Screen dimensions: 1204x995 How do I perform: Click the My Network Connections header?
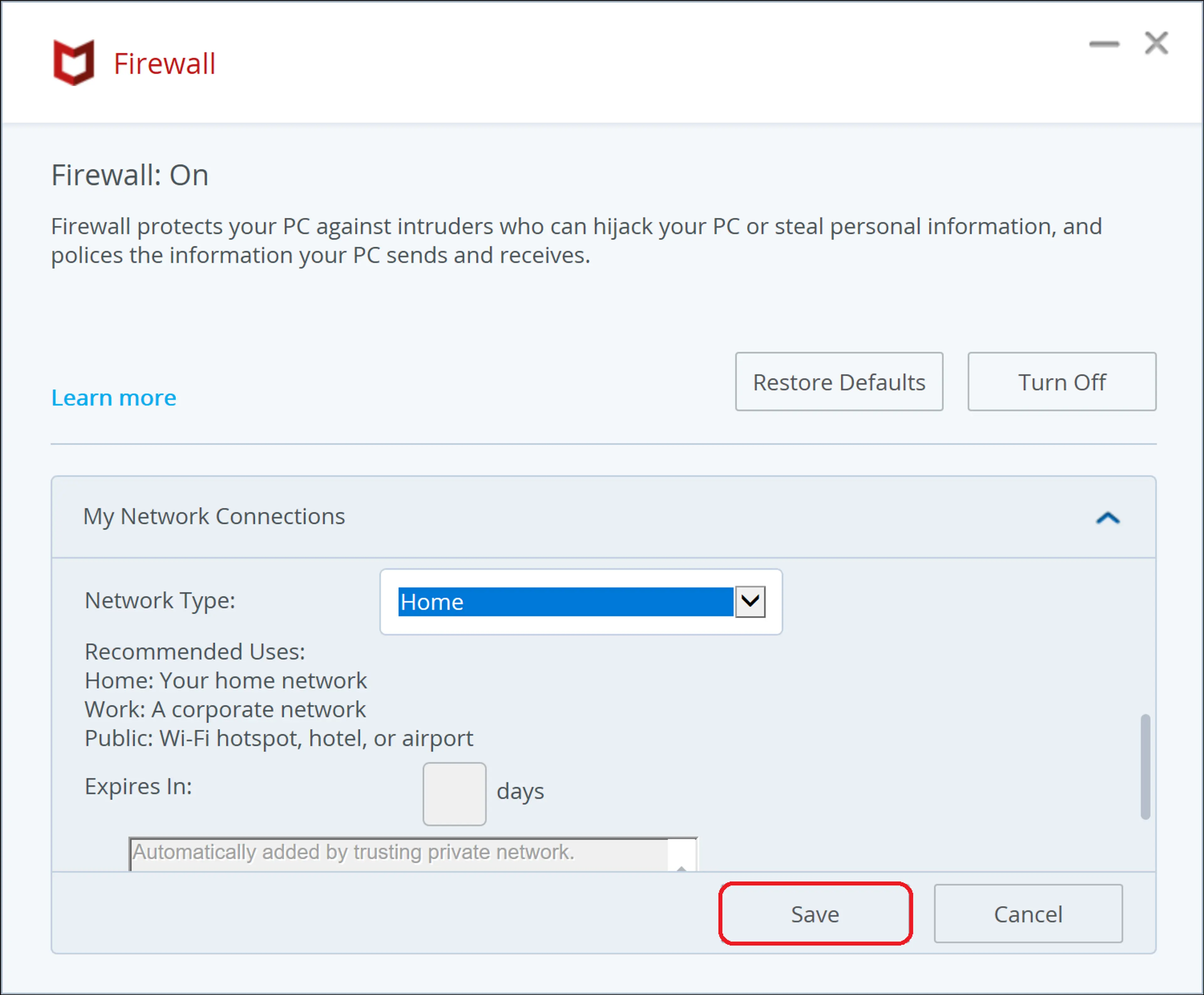tap(214, 516)
